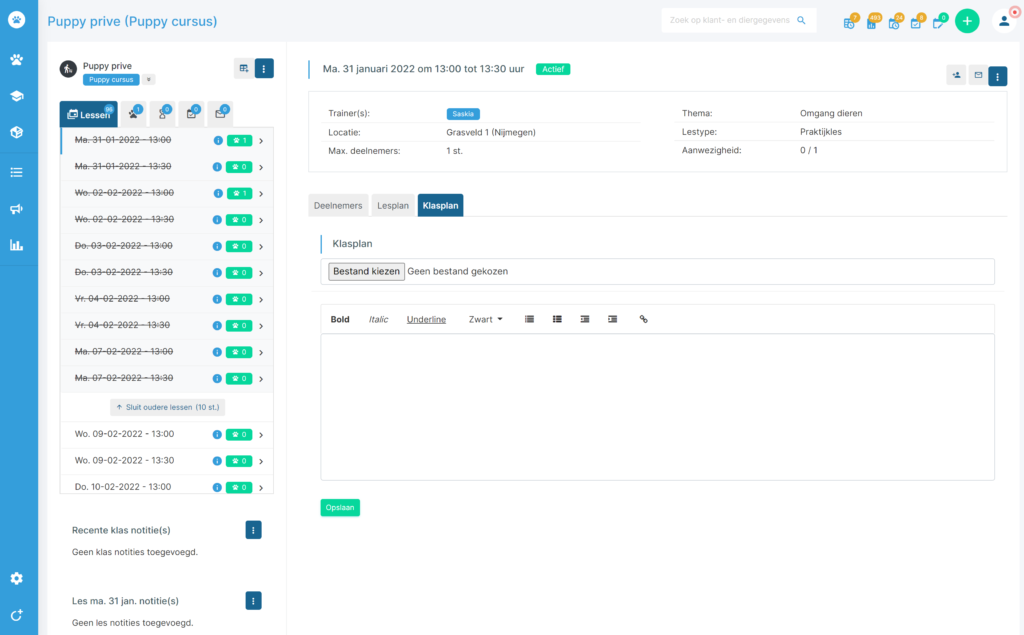The height and width of the screenshot is (635, 1024).
Task: Open the Zwart text color dropdown
Action: click(x=485, y=319)
